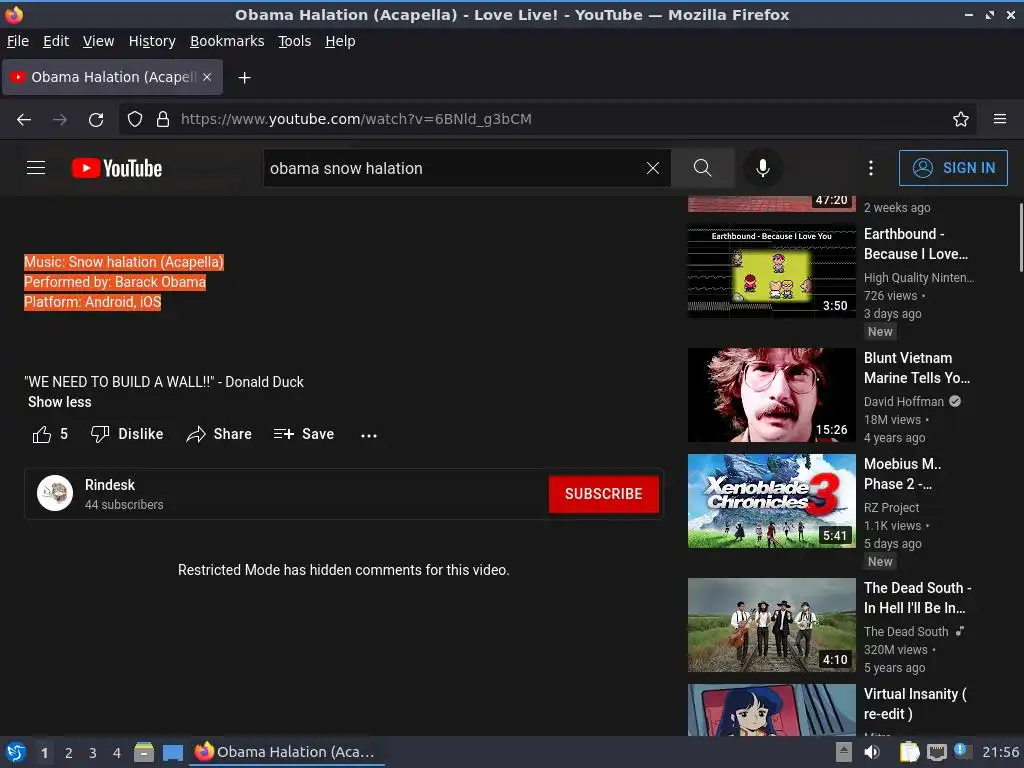Focus Firefox window in taskbar
Screen dimensions: 1024x768
(x=287, y=752)
